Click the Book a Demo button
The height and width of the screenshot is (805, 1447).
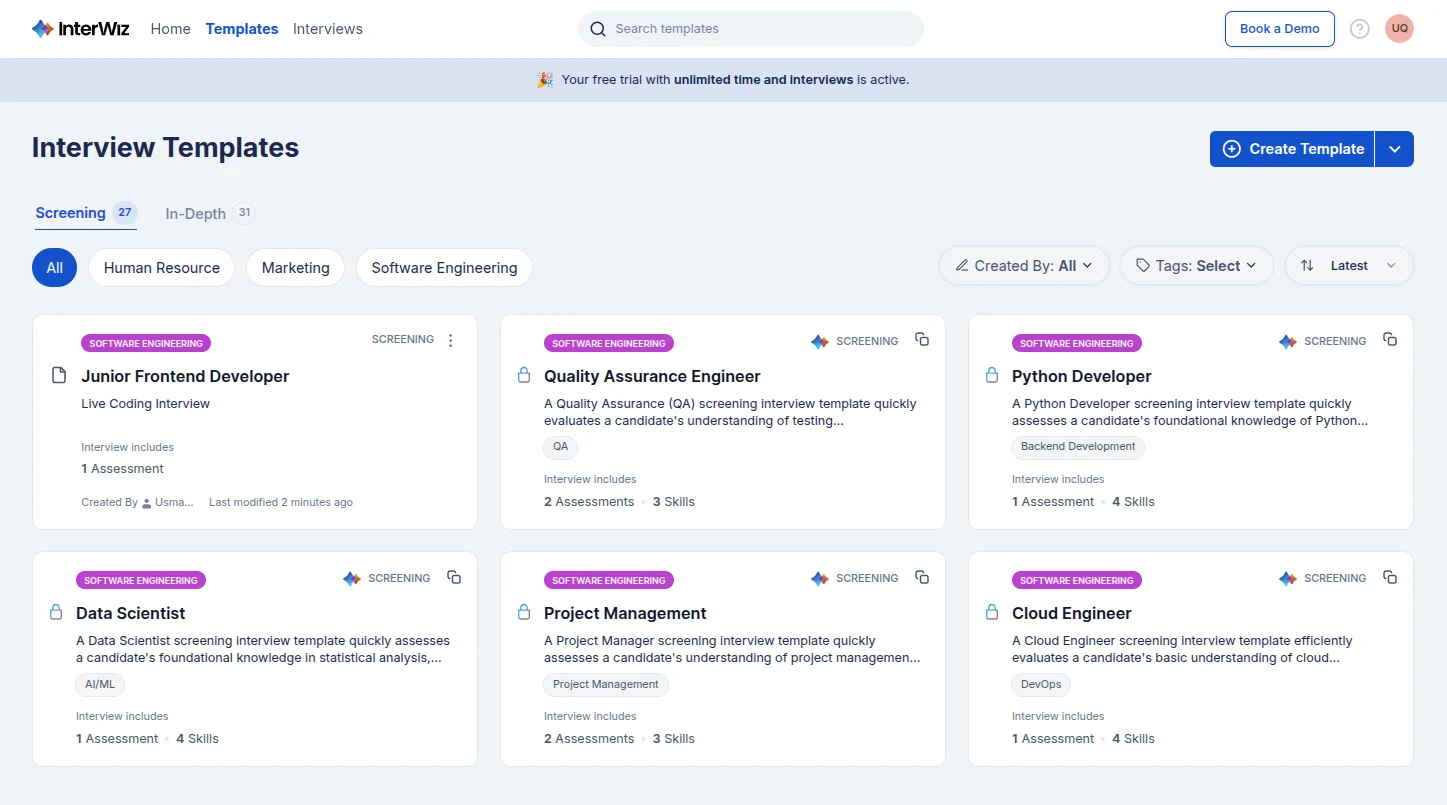pos(1279,29)
